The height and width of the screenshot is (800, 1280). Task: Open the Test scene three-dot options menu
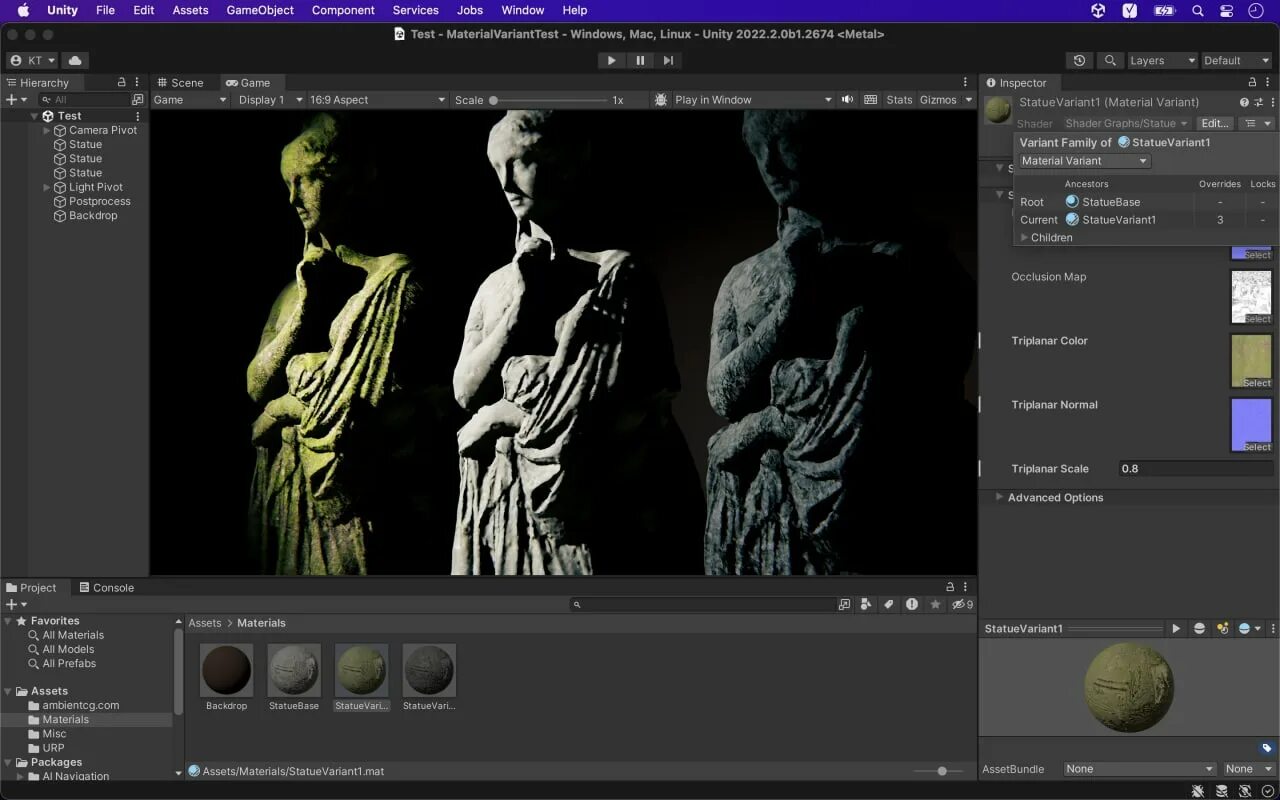(x=138, y=116)
